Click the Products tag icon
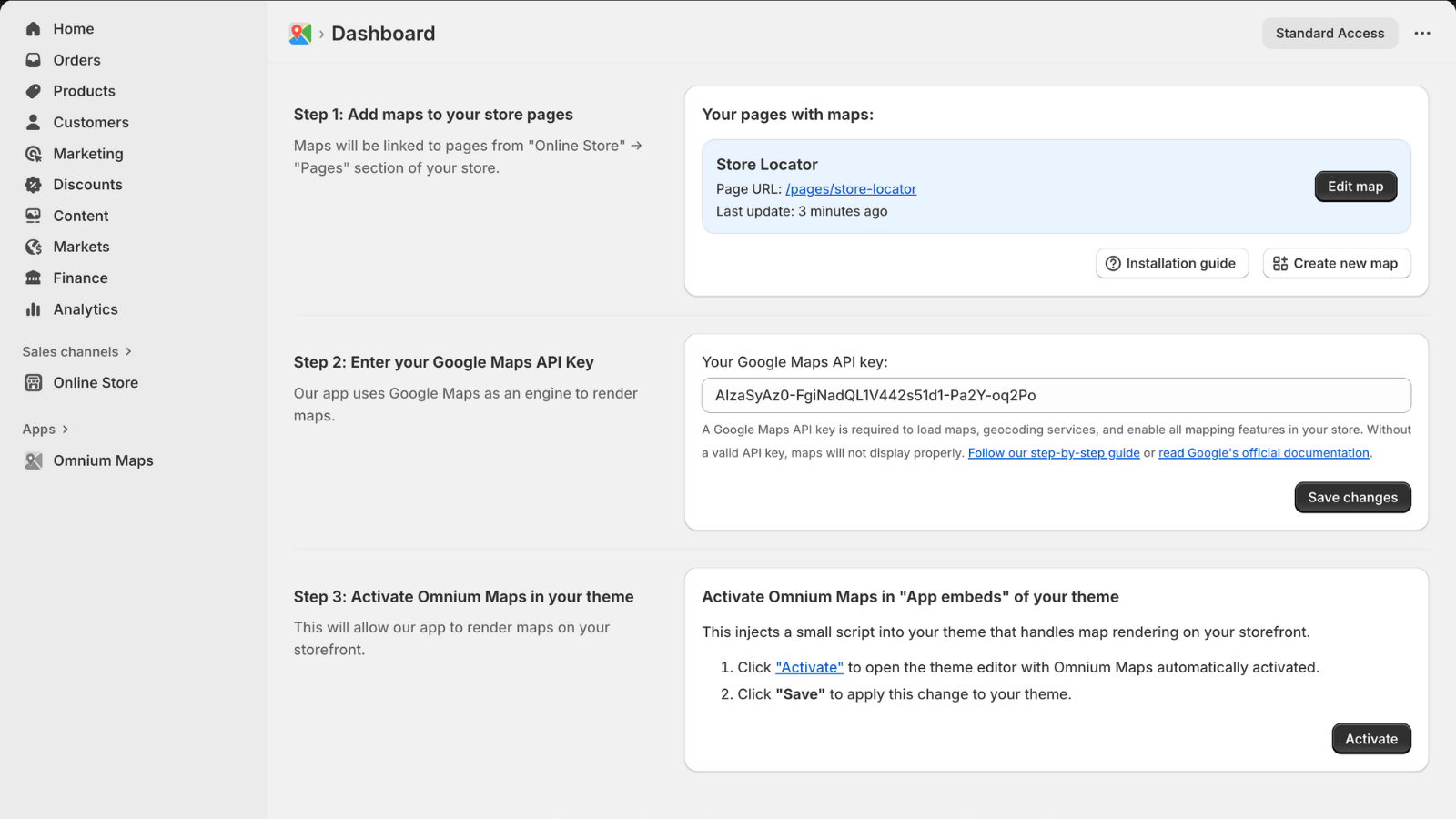This screenshot has width=1456, height=819. click(34, 91)
